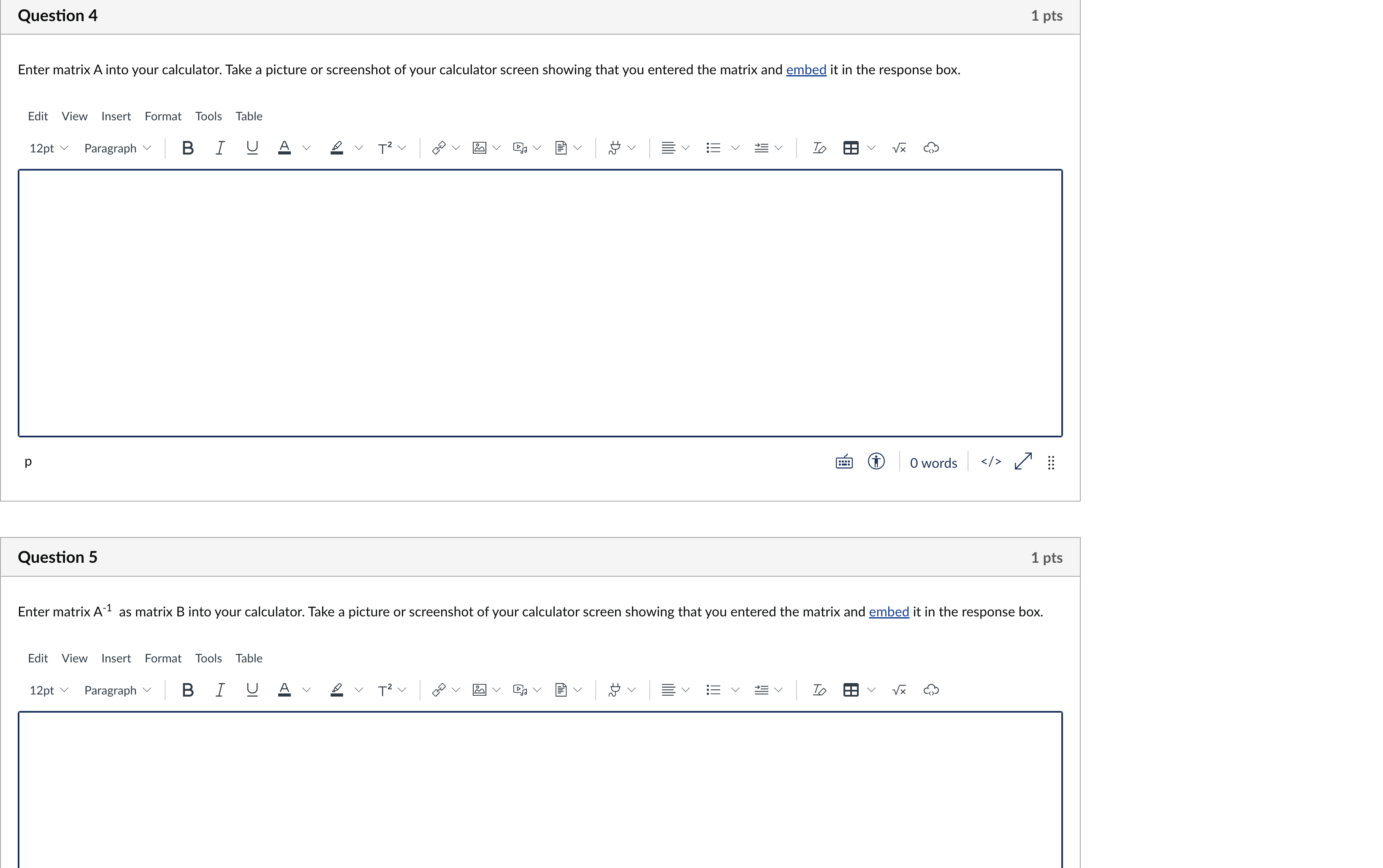Click the Question 4 editor resize handle
1383x868 pixels.
(x=1051, y=463)
